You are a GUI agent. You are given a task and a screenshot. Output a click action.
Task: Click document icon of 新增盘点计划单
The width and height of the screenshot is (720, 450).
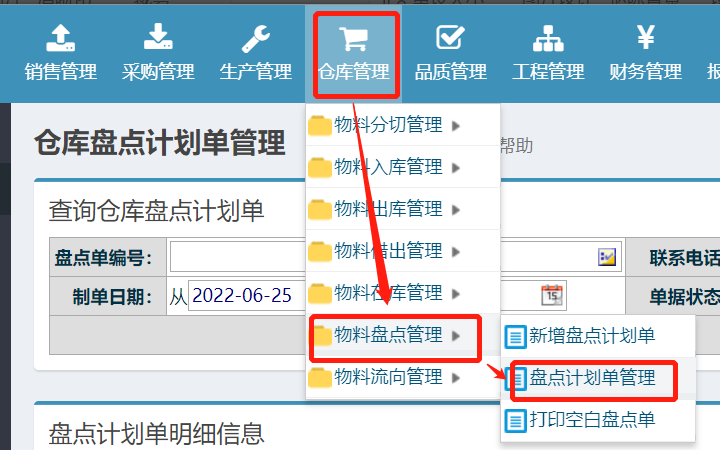coord(515,337)
